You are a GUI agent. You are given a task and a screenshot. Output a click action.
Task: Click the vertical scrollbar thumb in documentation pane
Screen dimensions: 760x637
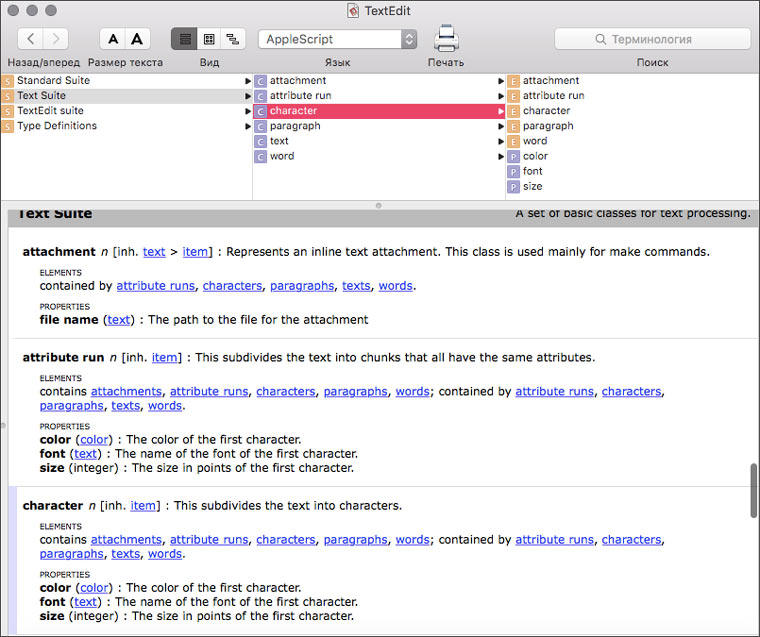(x=754, y=491)
